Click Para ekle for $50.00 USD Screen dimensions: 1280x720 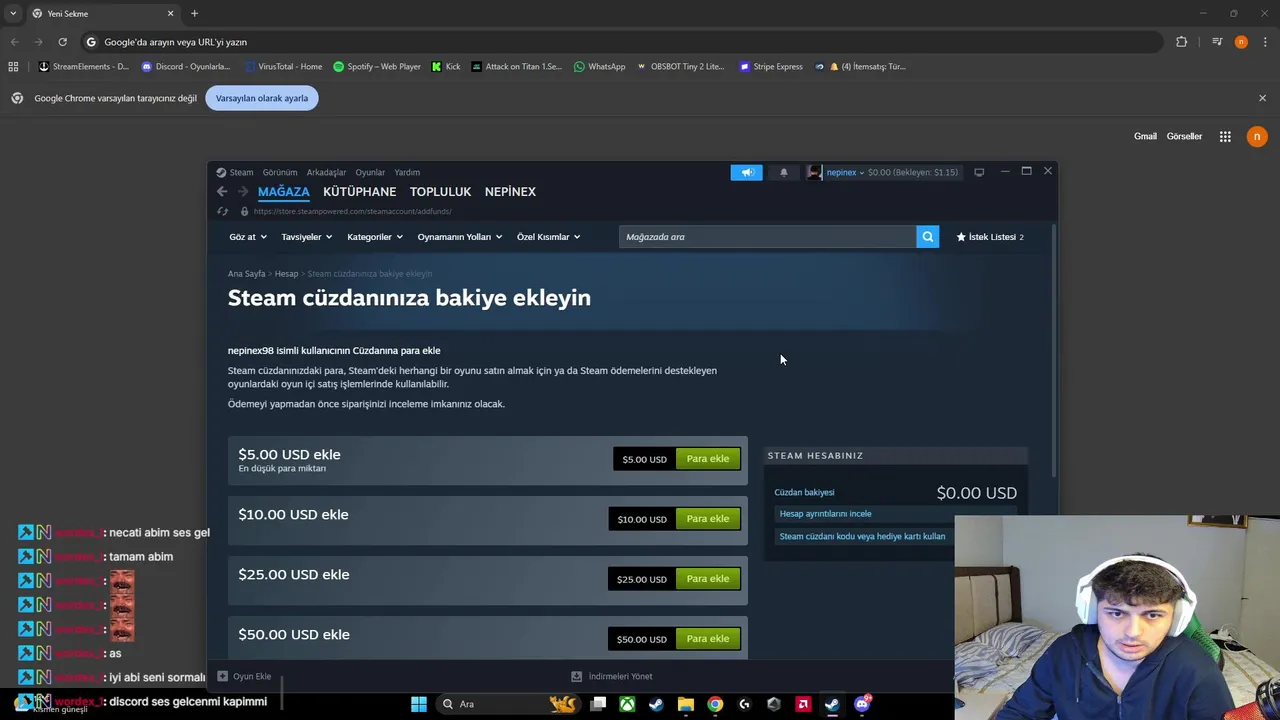click(x=708, y=639)
